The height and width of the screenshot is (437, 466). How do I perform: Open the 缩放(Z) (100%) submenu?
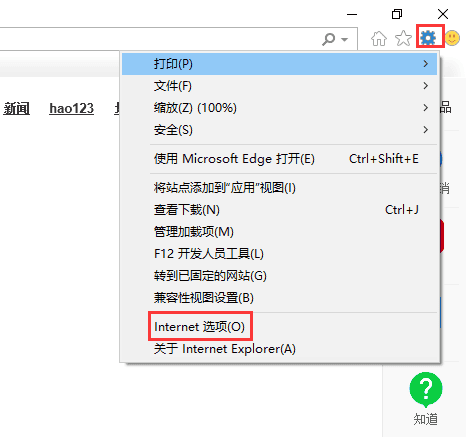279,108
